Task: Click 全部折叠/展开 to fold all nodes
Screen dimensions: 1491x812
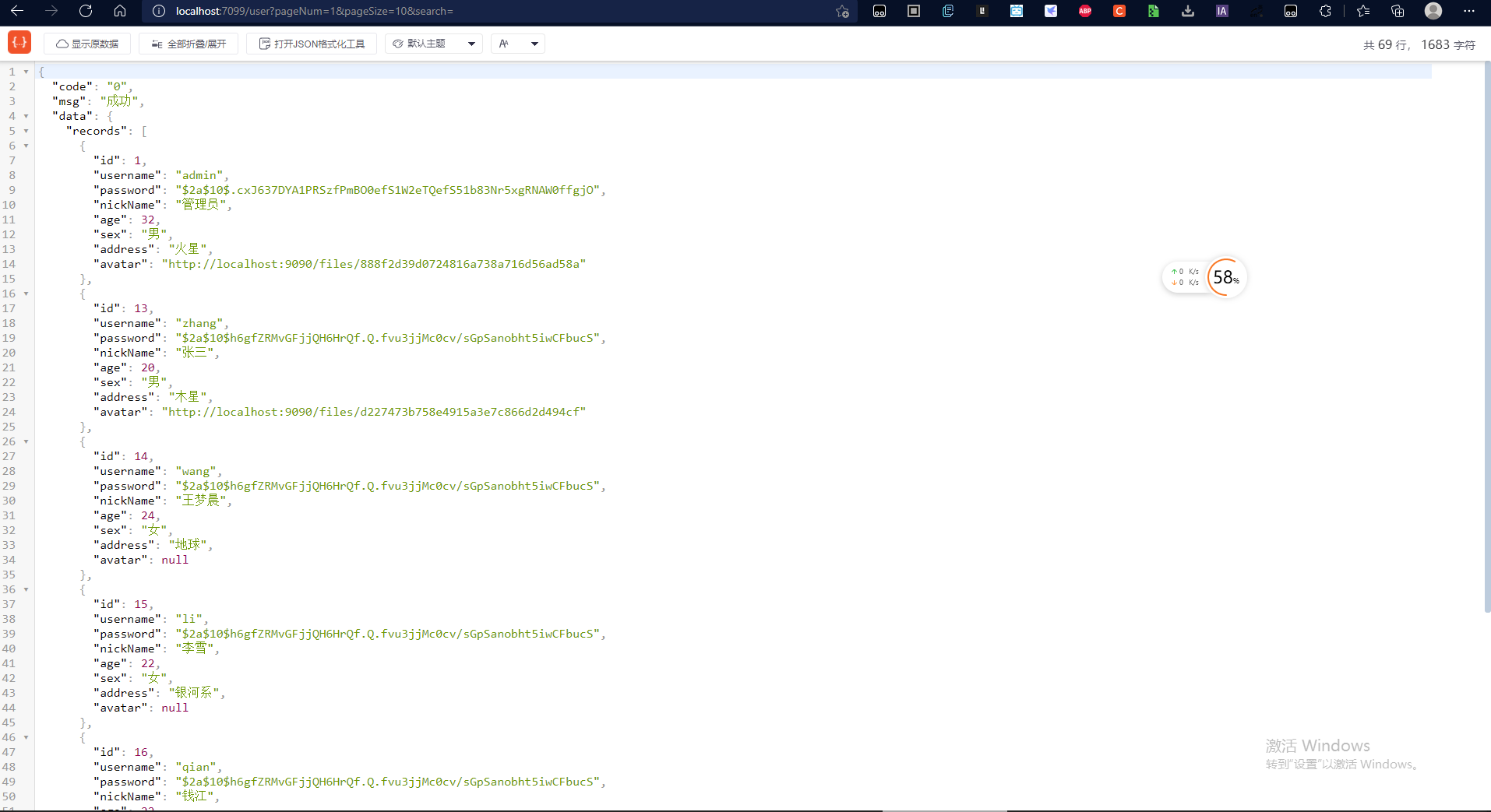Action: (189, 44)
